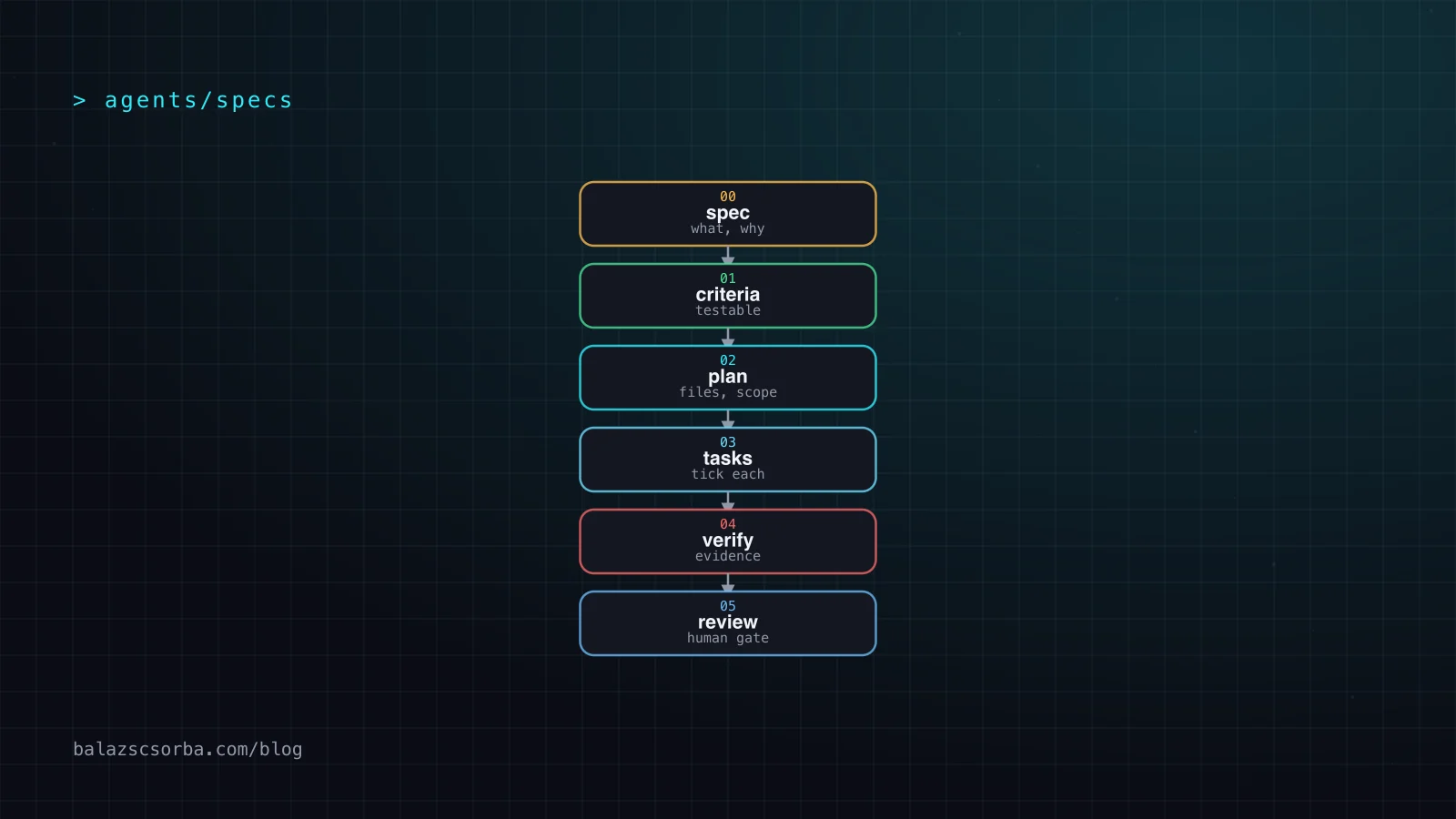Click the "tasks" step title
This screenshot has height=819, width=1456.
coord(728,459)
